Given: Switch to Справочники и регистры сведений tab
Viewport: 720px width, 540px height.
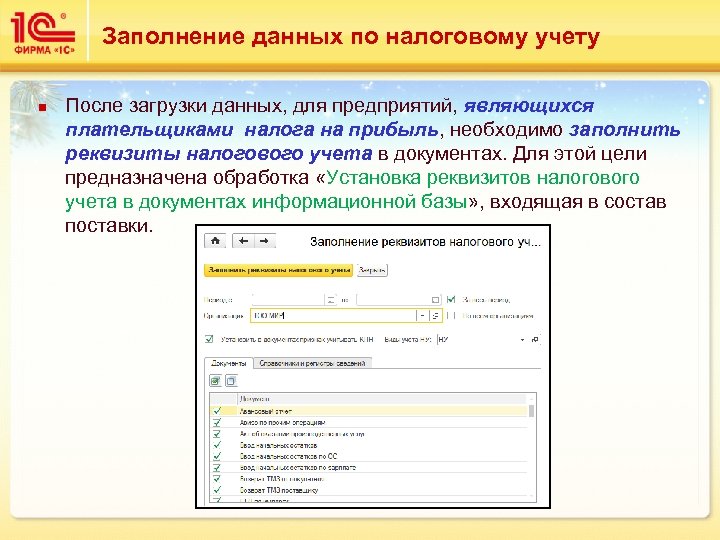Looking at the screenshot, I should tap(312, 363).
